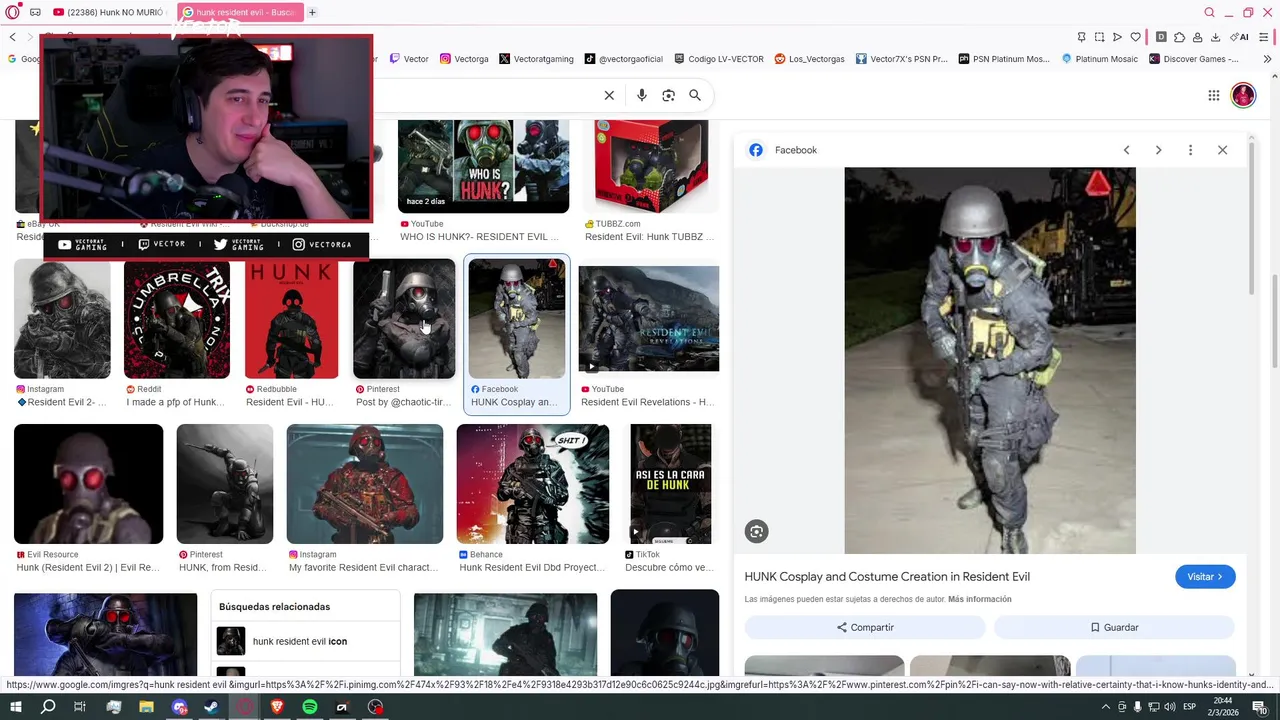Open the @vectorgaoficial TikTok bookmark

pyautogui.click(x=624, y=59)
